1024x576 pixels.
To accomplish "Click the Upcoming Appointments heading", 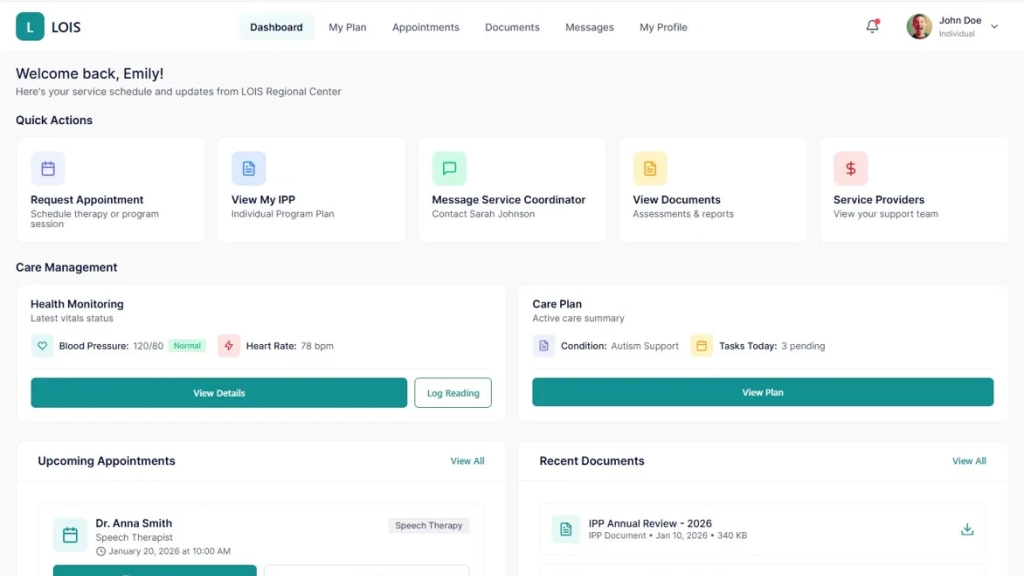I will (106, 460).
